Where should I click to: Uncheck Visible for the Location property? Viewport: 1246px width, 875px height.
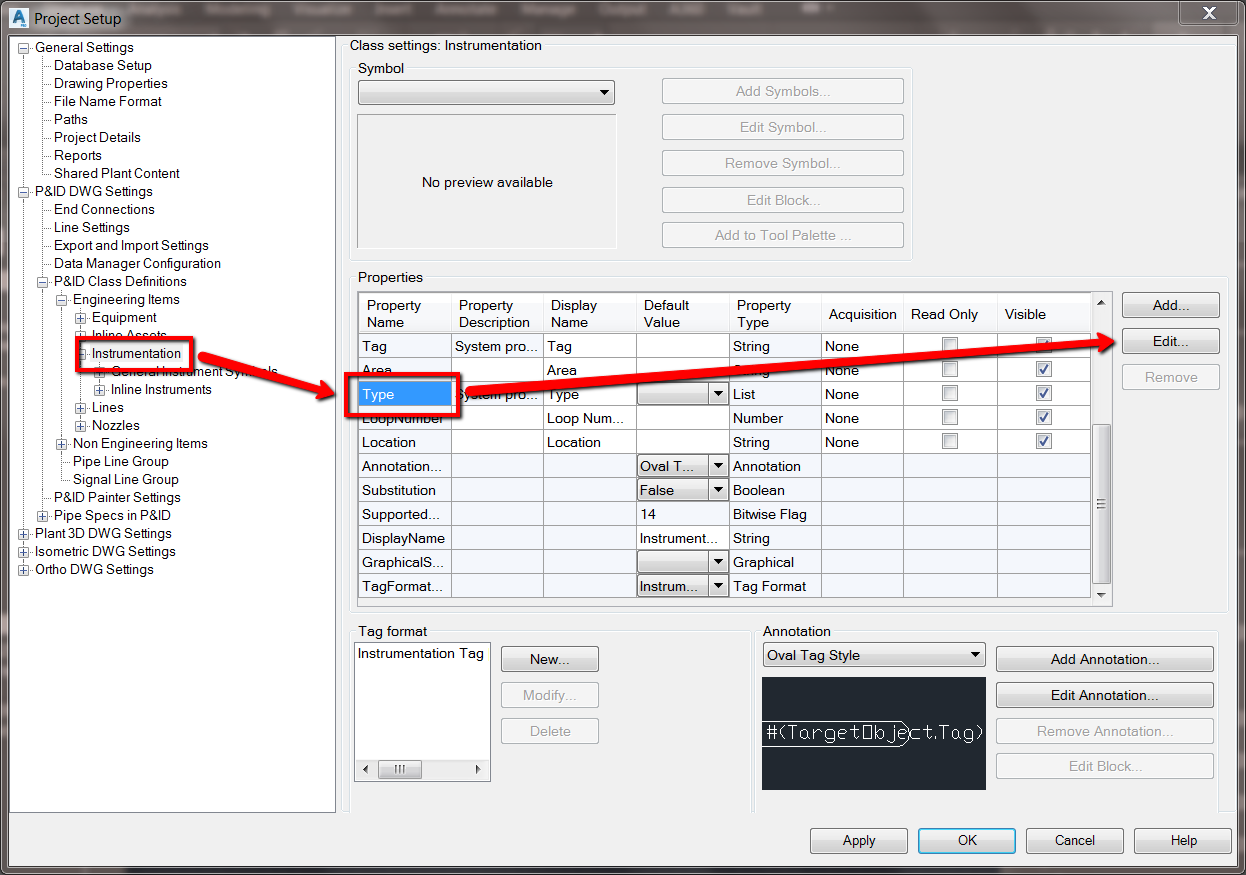pyautogui.click(x=1043, y=441)
